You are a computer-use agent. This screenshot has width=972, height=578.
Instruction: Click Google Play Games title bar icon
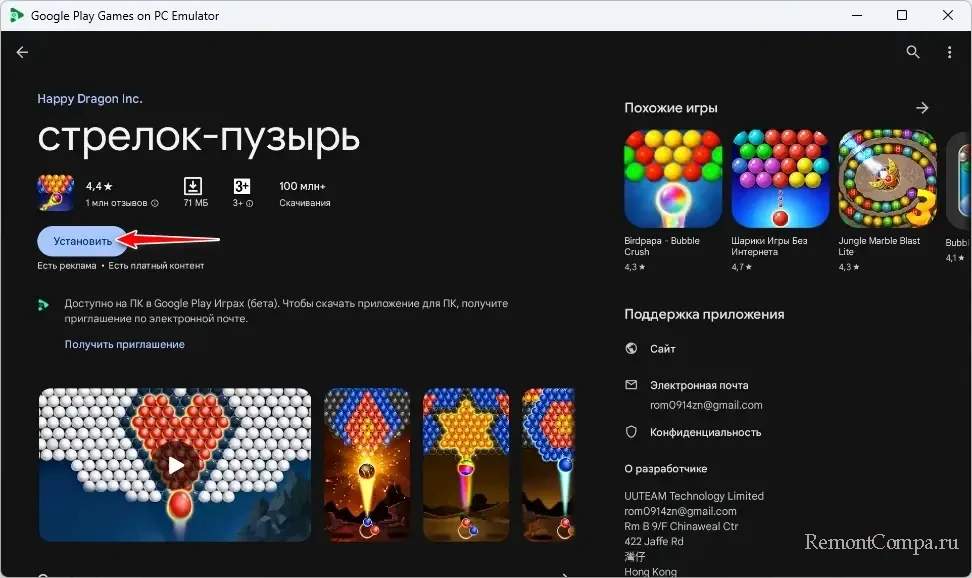[x=17, y=15]
